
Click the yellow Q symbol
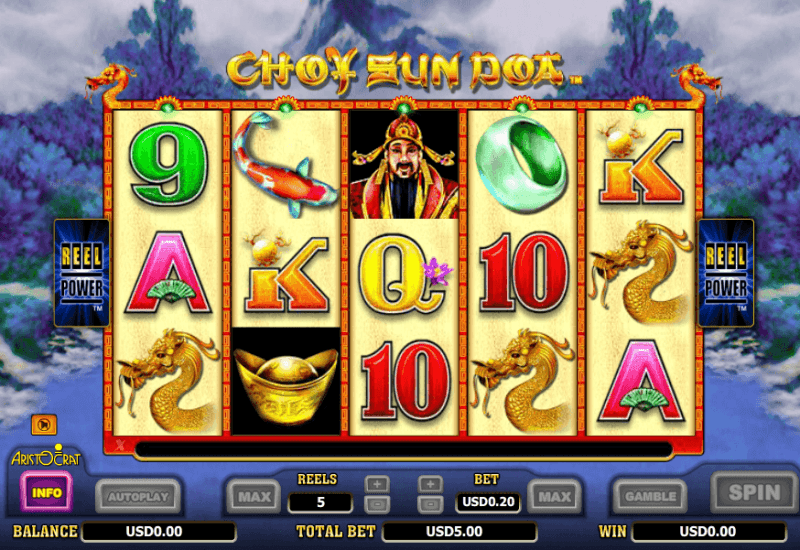pyautogui.click(x=402, y=273)
